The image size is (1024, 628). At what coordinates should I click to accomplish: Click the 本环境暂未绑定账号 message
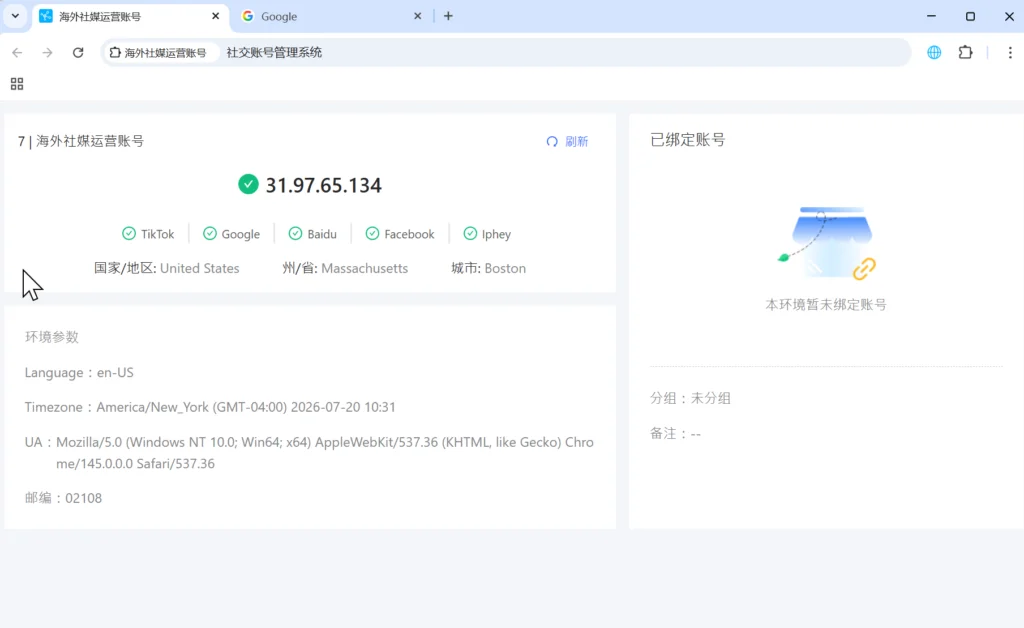(826, 305)
